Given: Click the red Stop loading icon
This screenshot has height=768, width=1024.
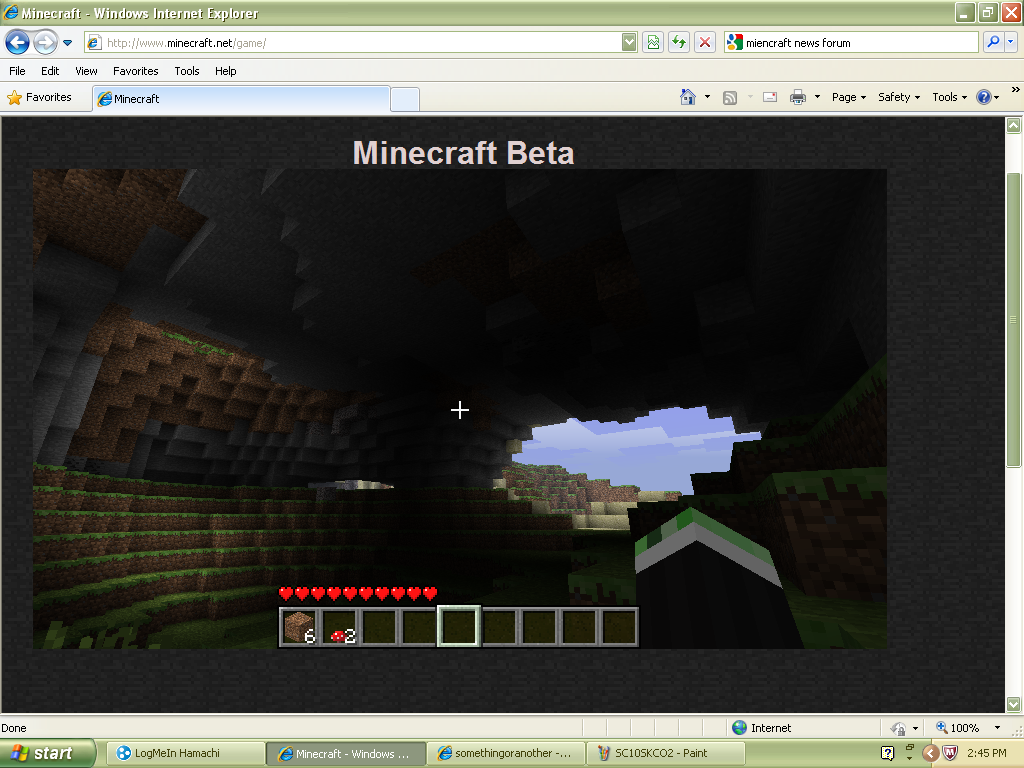Looking at the screenshot, I should click(705, 43).
